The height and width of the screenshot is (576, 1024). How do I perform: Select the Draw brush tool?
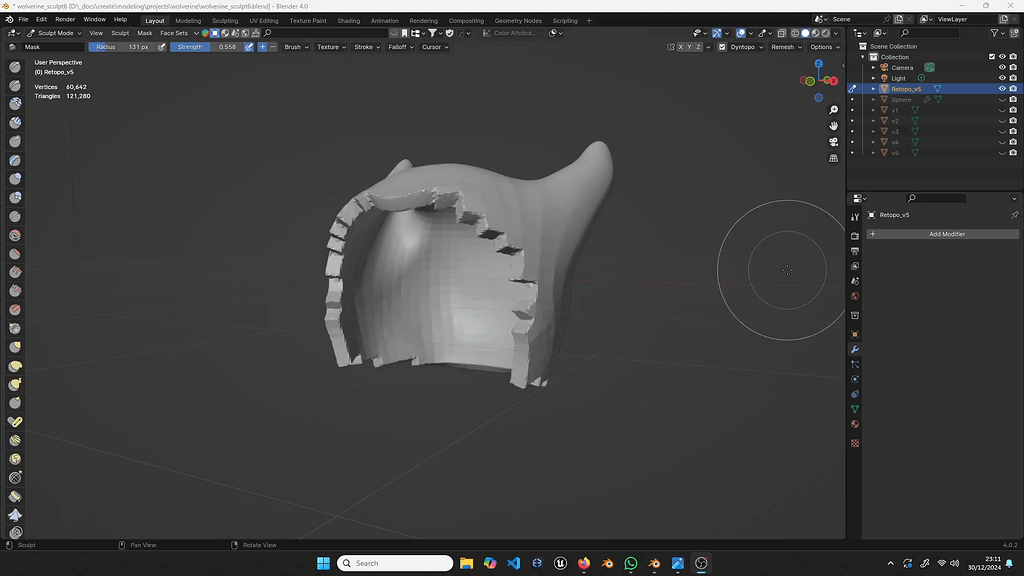(15, 67)
